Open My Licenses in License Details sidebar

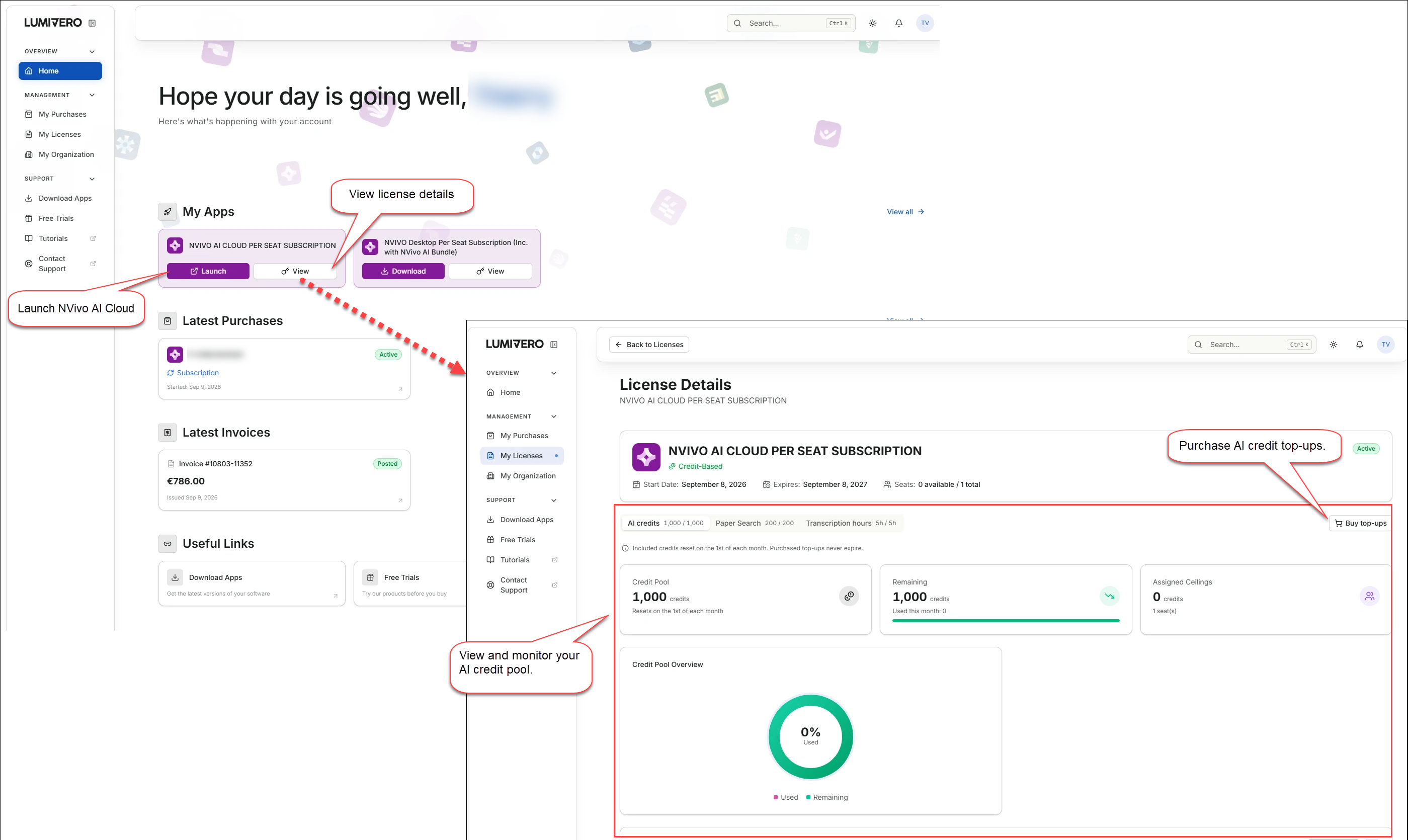click(522, 456)
